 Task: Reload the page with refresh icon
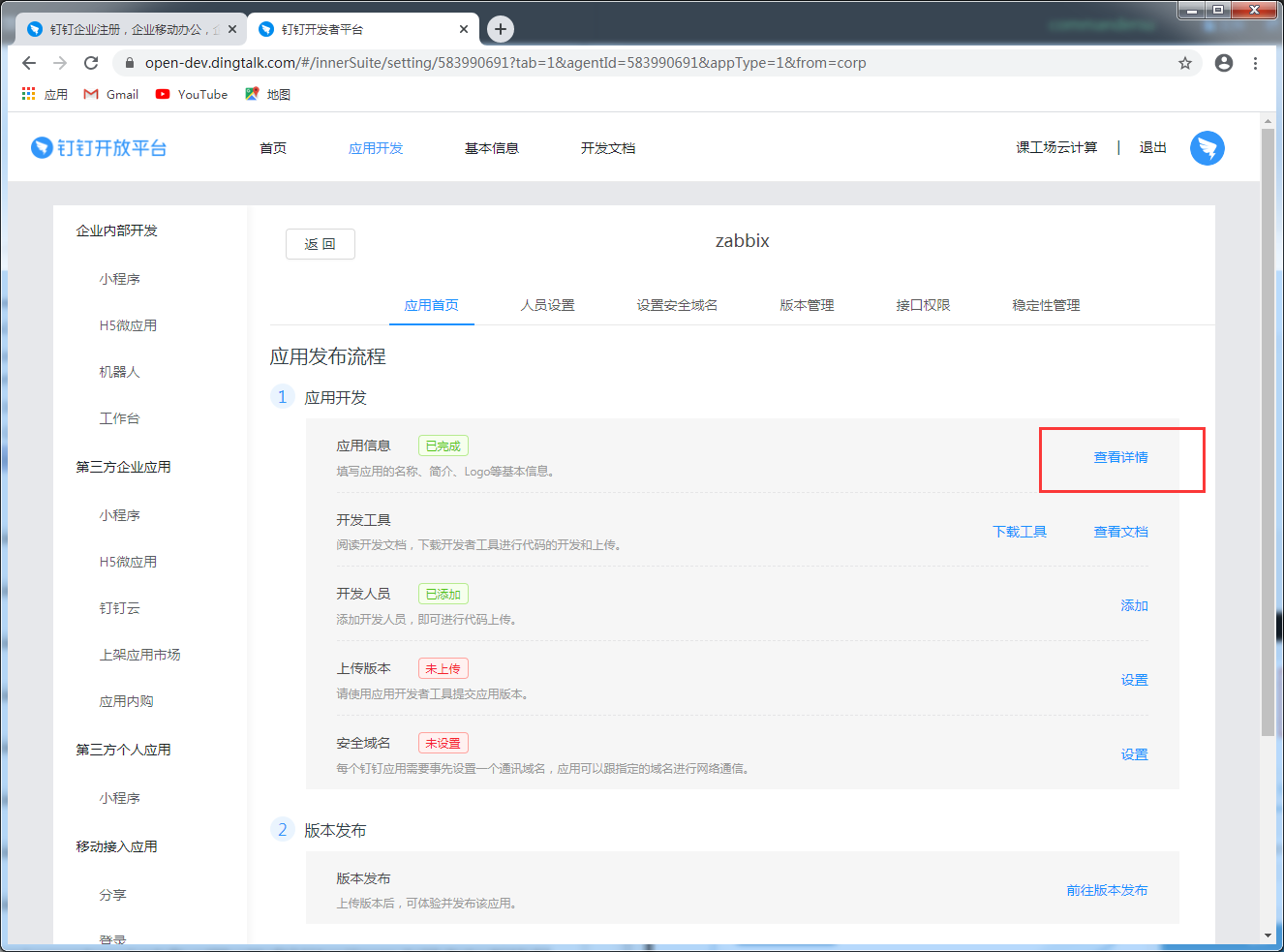(x=91, y=63)
